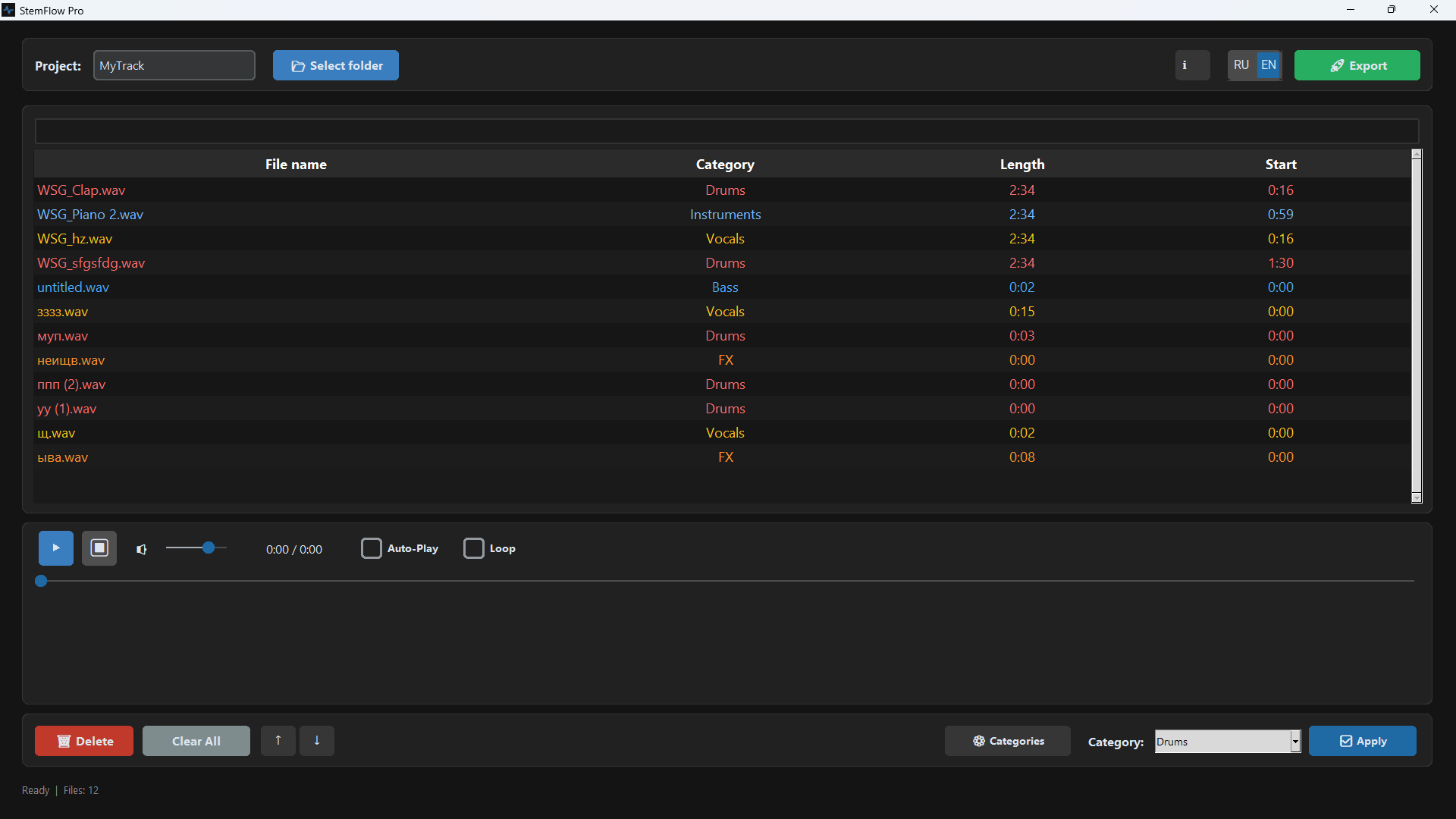
Task: Move selected file up with arrow
Action: [x=278, y=741]
